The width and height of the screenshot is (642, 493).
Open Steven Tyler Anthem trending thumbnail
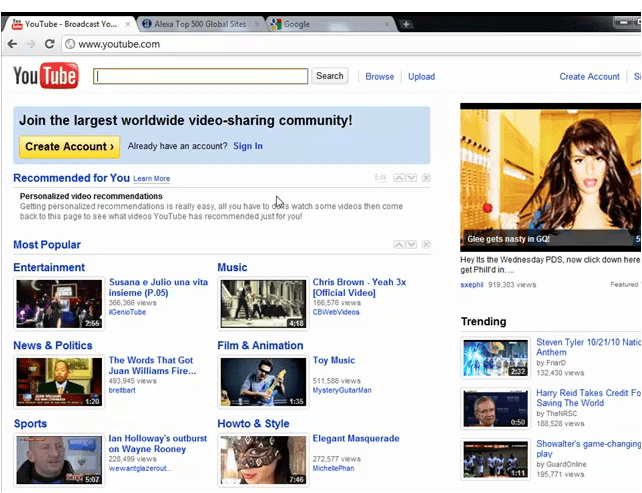pos(495,357)
